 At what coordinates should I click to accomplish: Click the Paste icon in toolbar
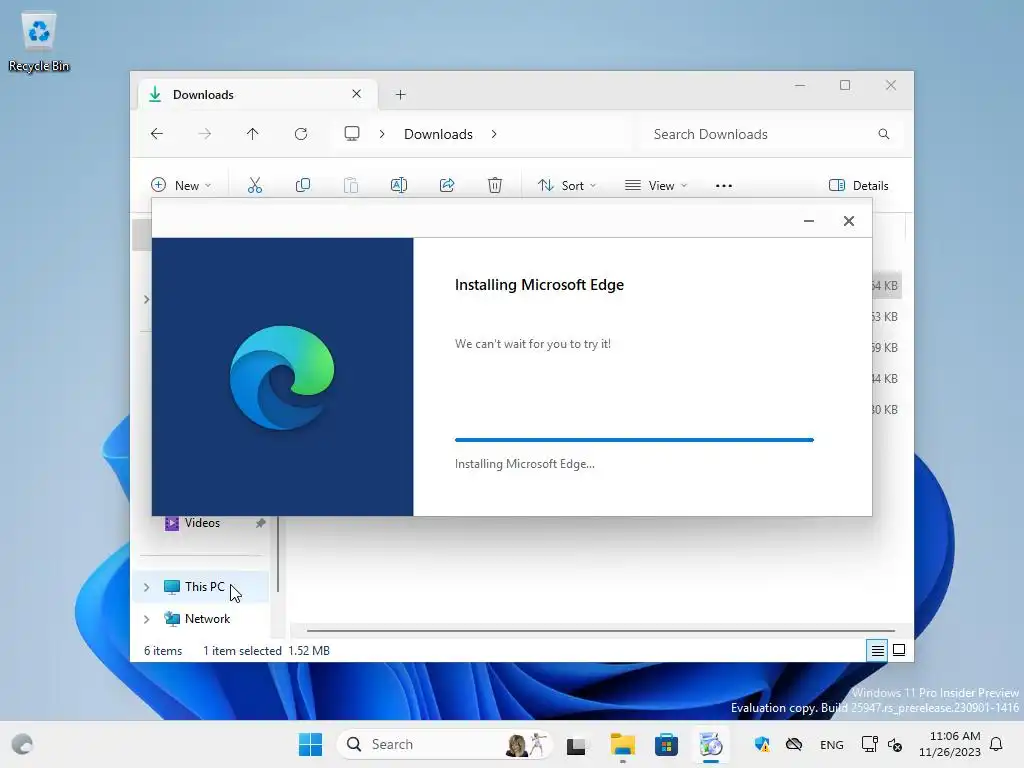351,185
